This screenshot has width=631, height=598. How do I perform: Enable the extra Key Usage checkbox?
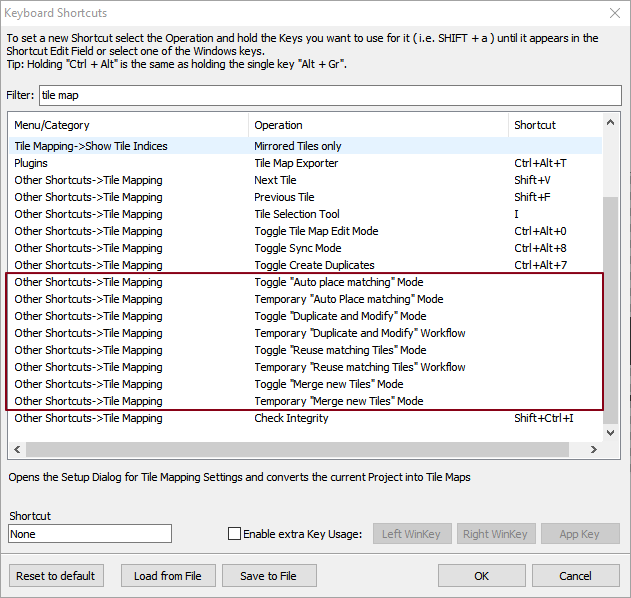(x=234, y=534)
